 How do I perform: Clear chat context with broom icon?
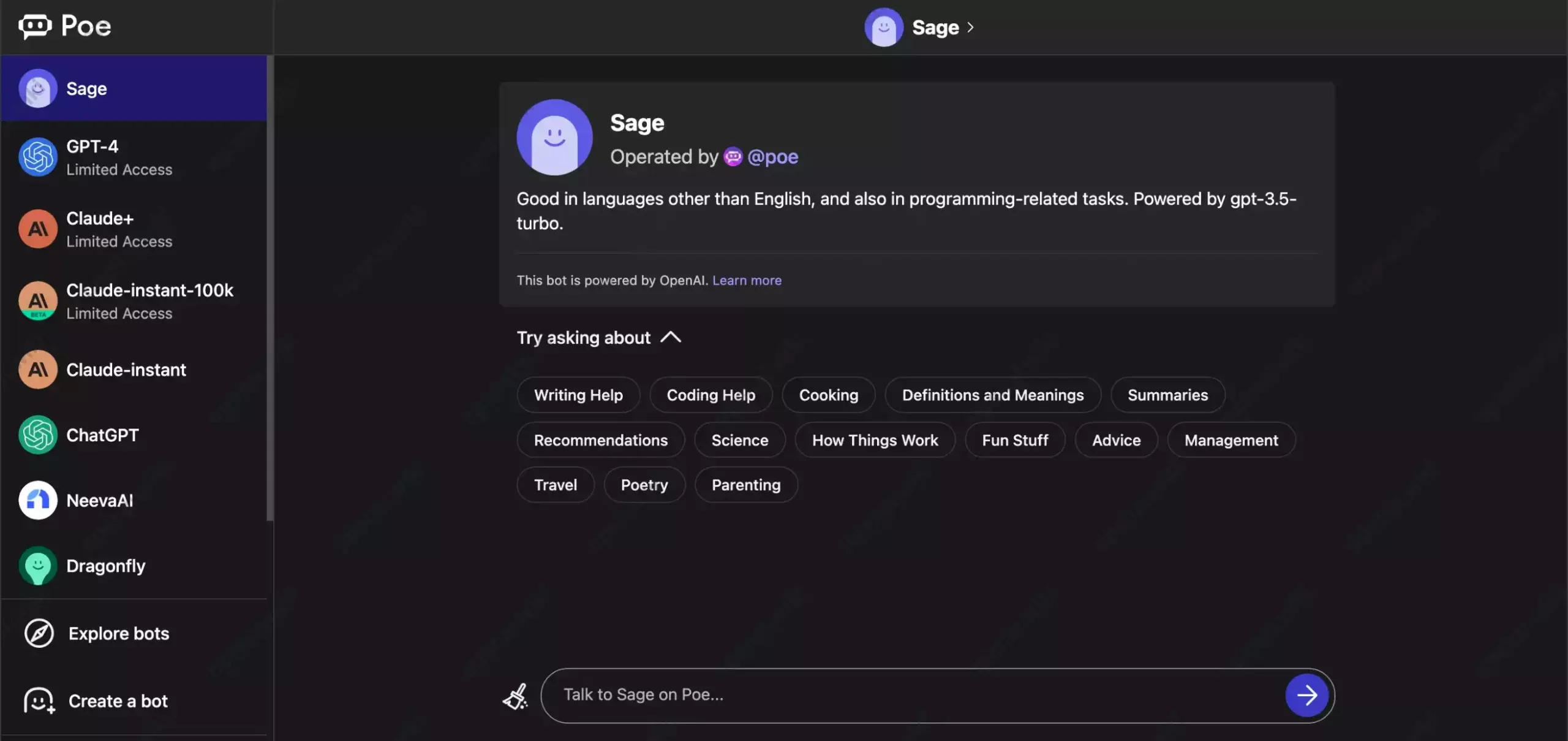point(516,696)
